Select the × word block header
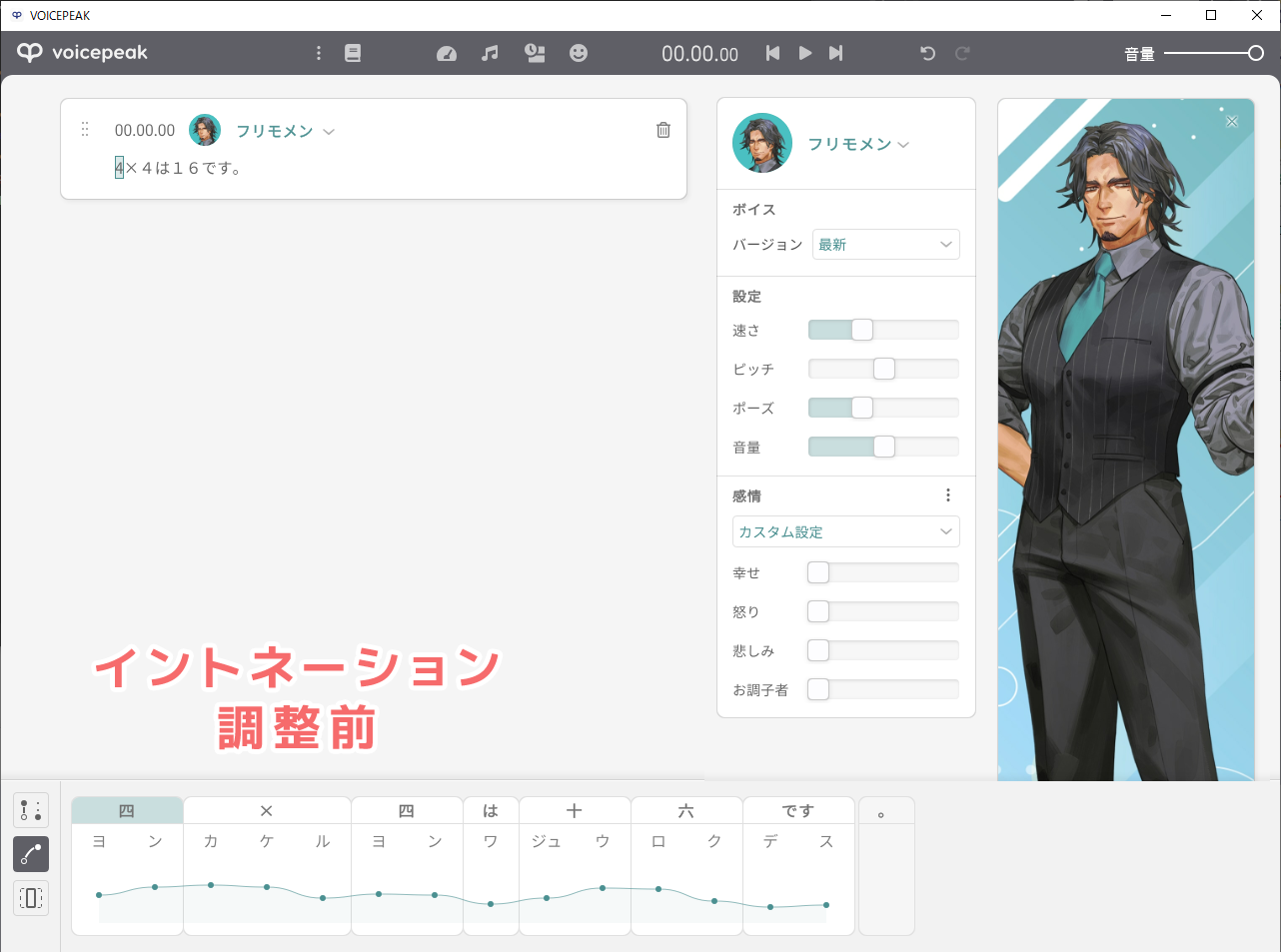This screenshot has height=952, width=1281. point(267,810)
